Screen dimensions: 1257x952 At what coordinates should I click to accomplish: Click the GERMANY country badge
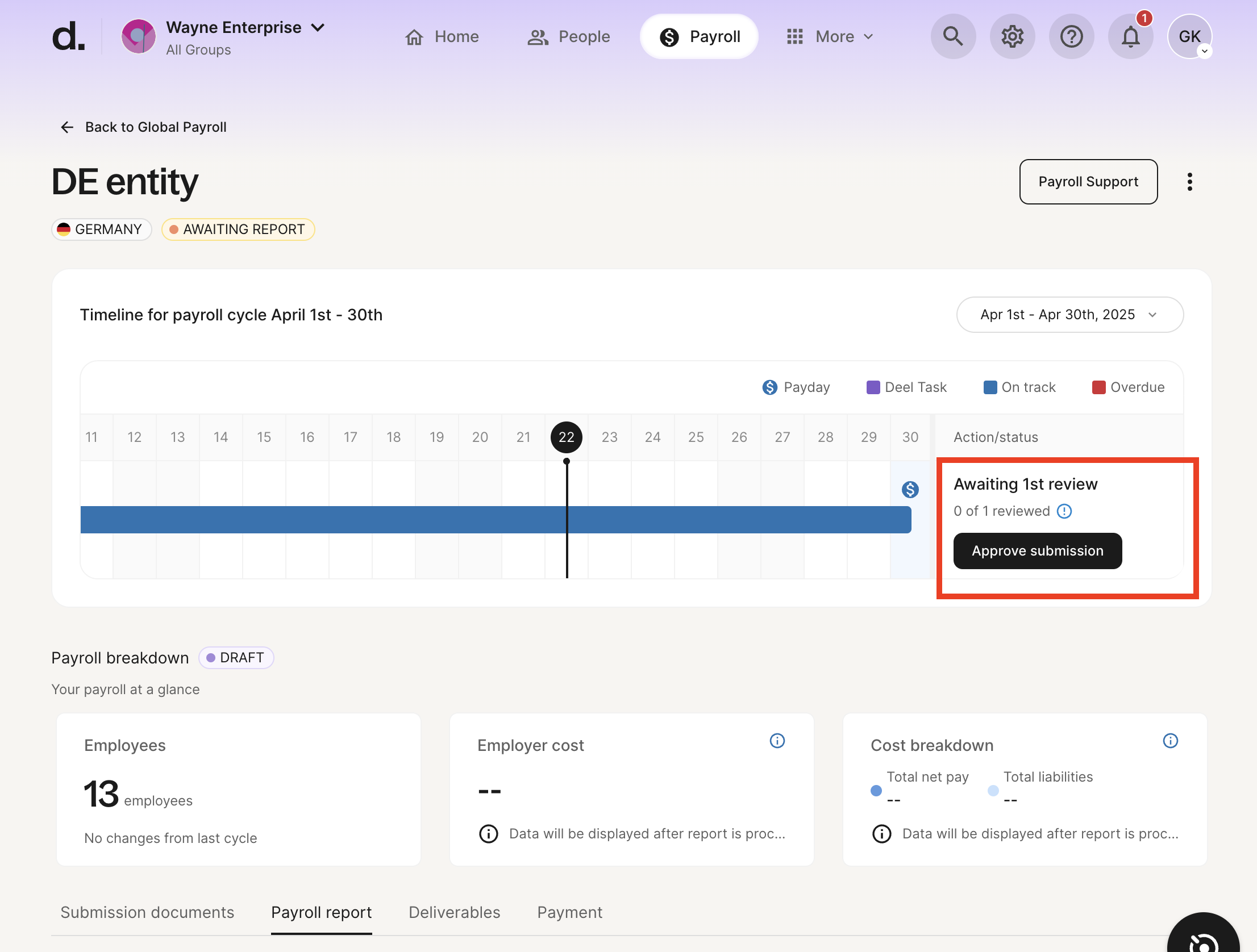click(101, 229)
